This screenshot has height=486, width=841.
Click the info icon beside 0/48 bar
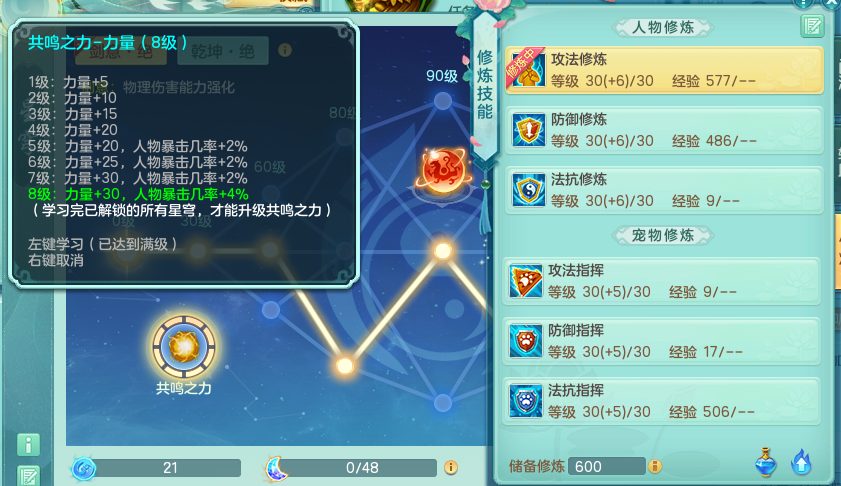(x=451, y=467)
